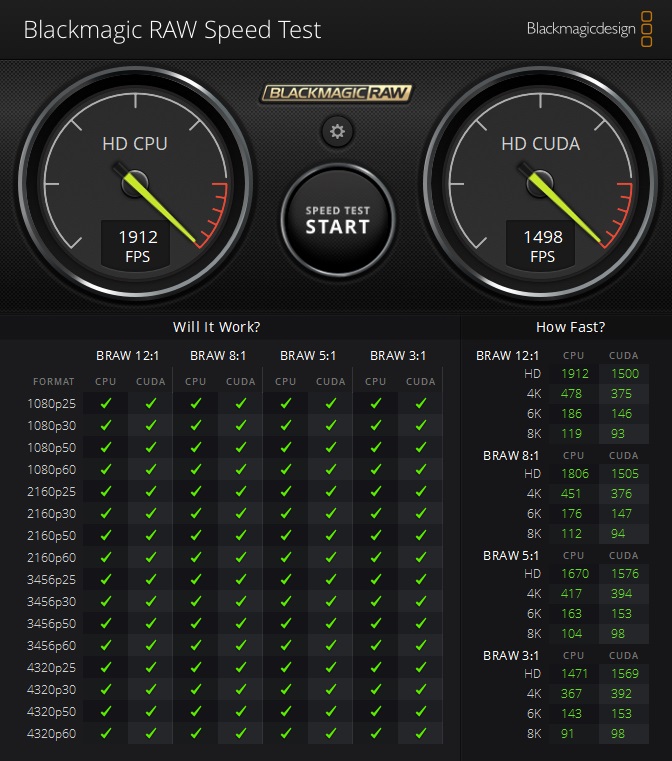Viewport: 672px width, 761px height.
Task: Click the 4320p60 format row label
Action: (51, 733)
